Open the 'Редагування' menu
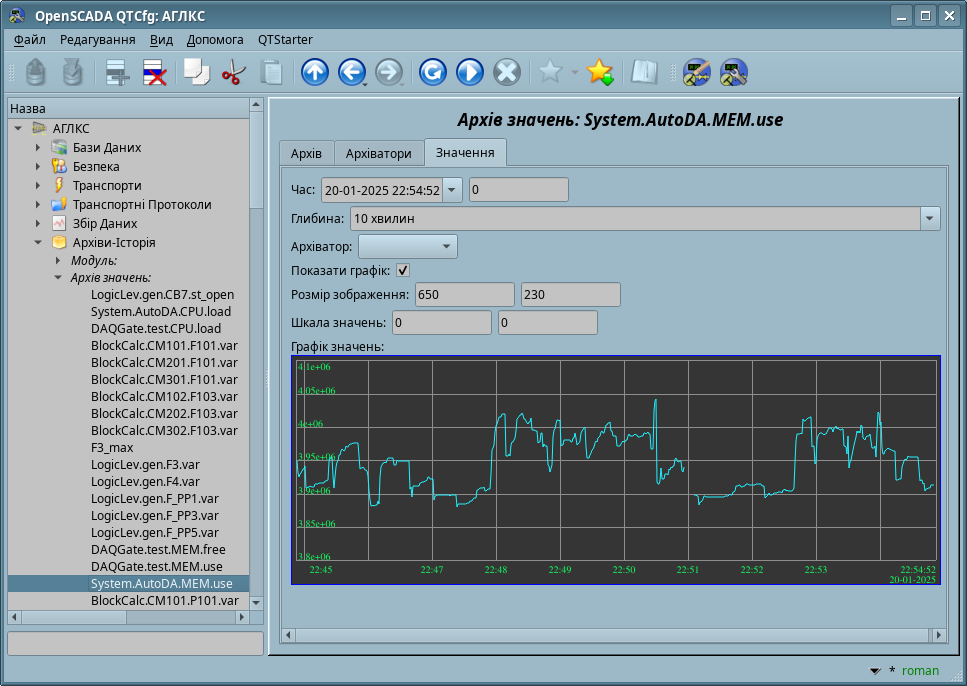 (97, 40)
